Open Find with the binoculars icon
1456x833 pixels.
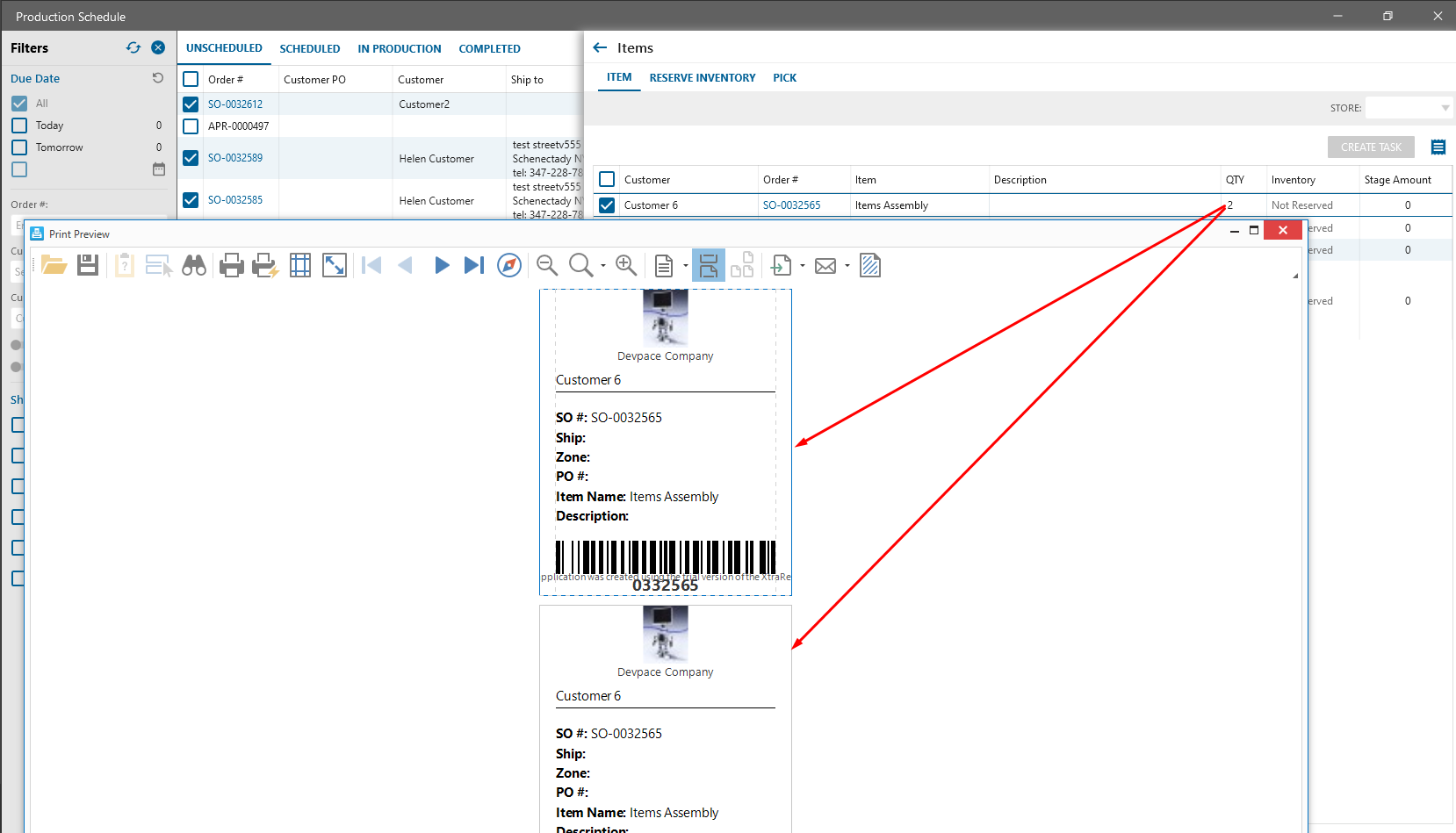[x=194, y=265]
